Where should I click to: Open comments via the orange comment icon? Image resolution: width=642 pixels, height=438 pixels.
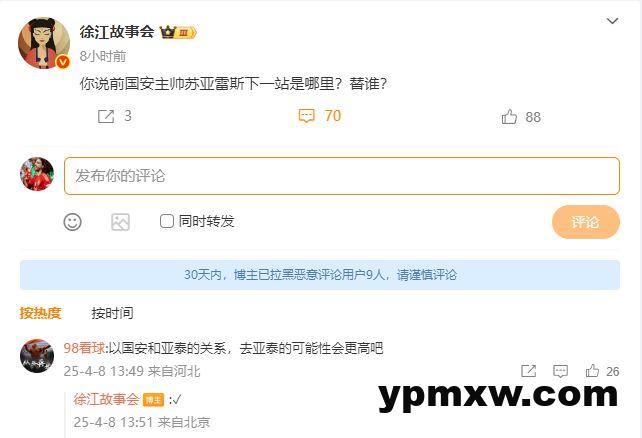(x=306, y=116)
